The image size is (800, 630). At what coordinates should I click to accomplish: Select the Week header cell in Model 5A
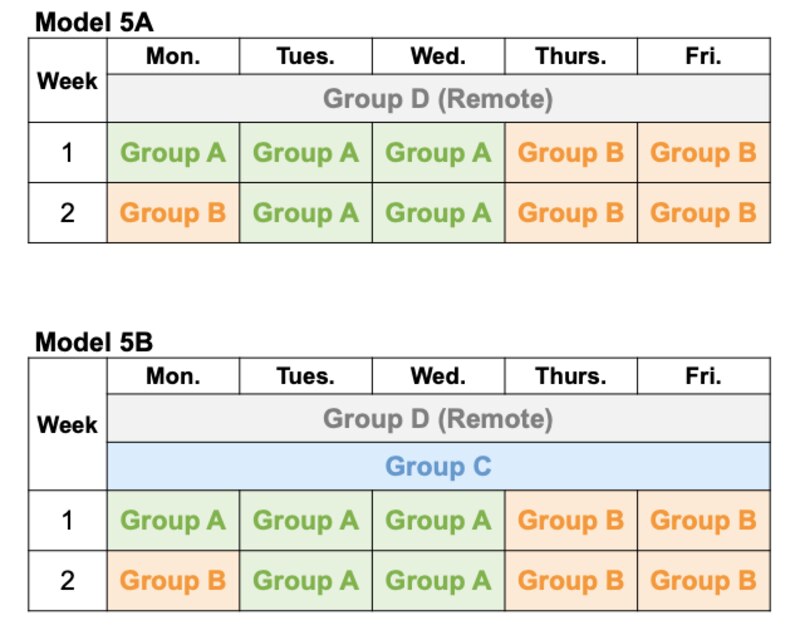click(67, 81)
